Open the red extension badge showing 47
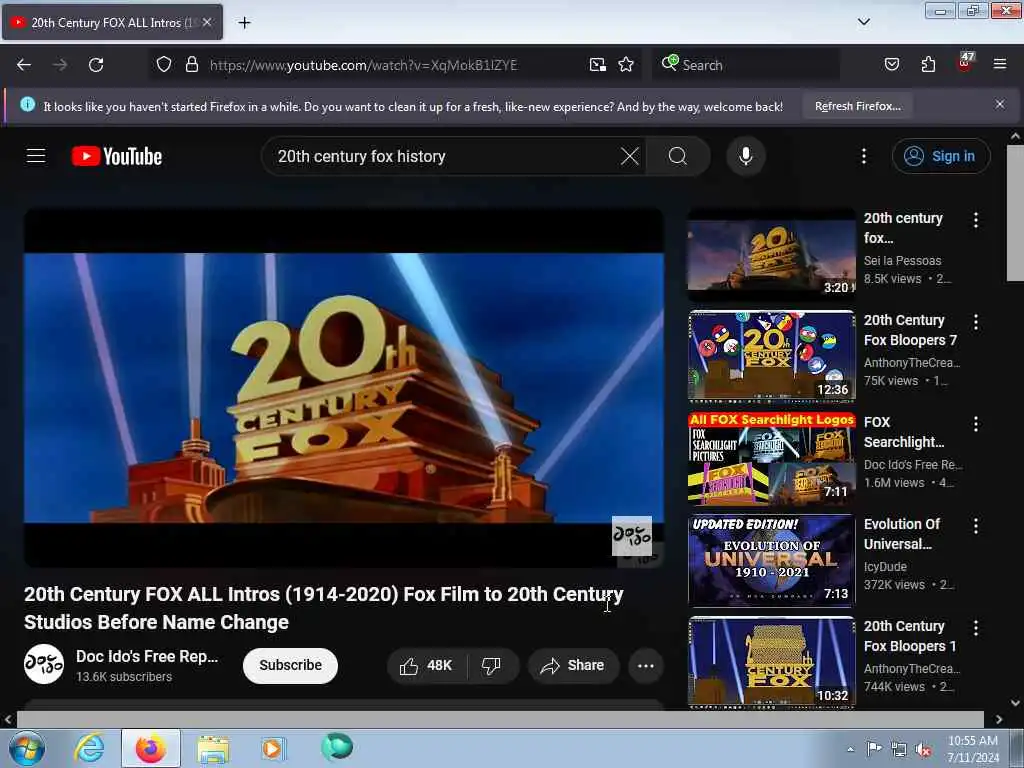1024x768 pixels. point(965,62)
